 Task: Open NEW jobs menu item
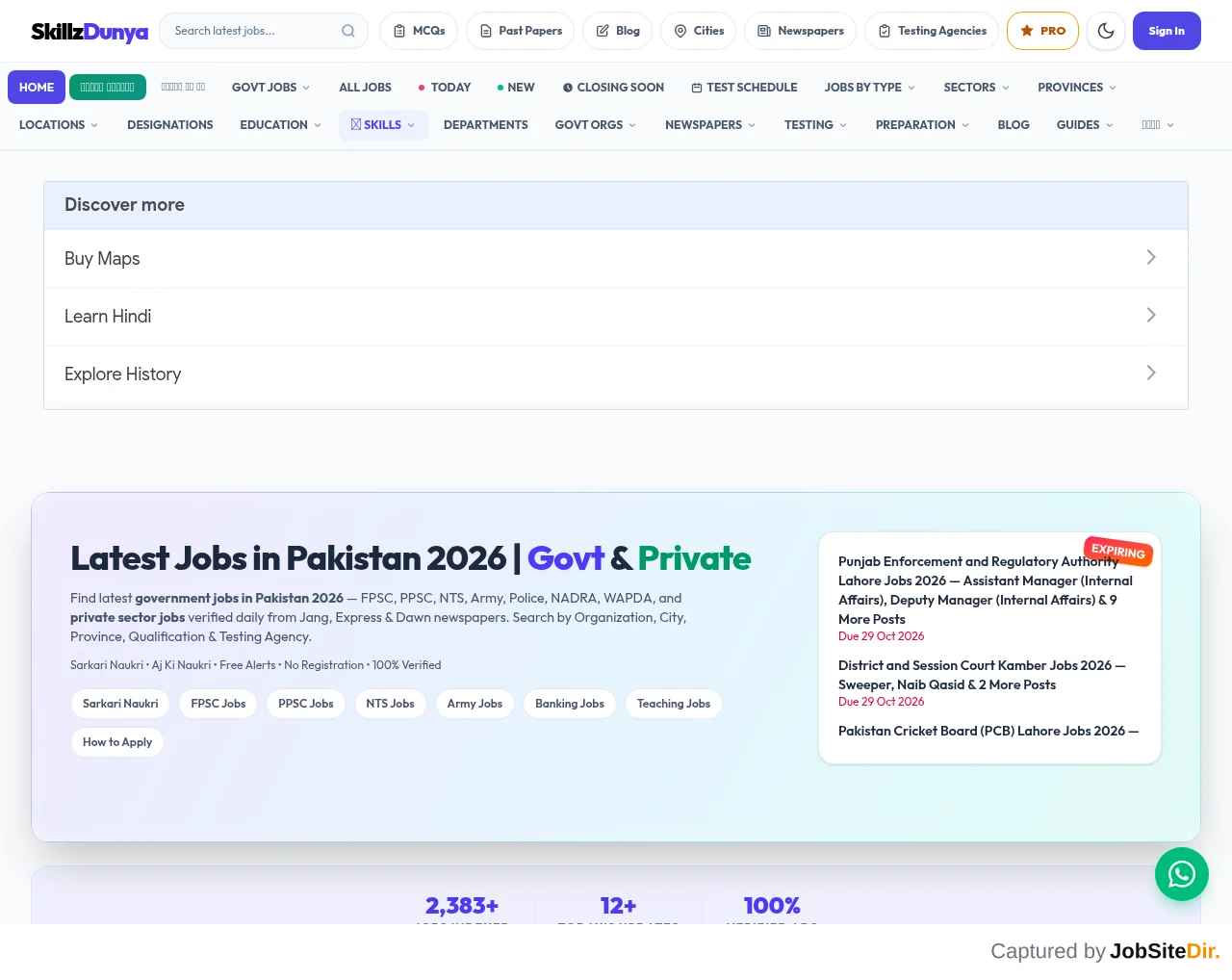(x=516, y=88)
